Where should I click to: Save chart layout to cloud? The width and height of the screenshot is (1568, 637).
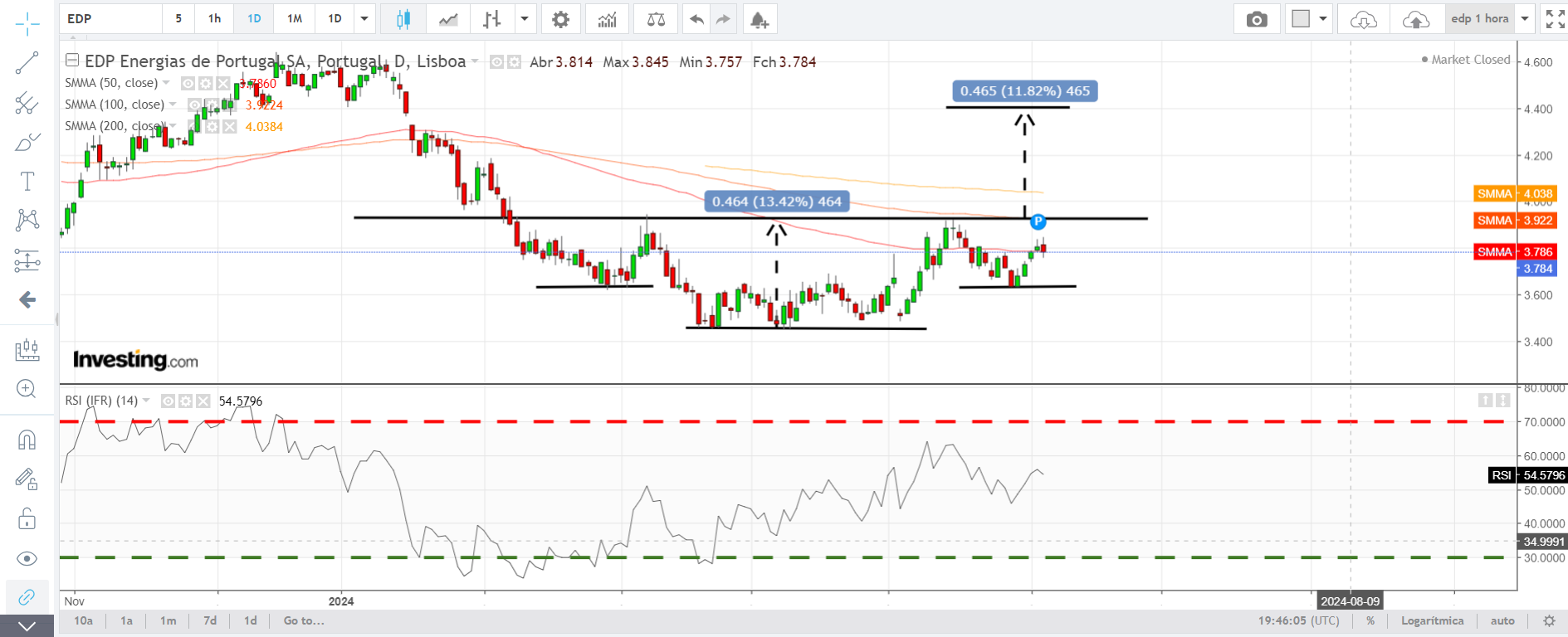[x=1416, y=19]
